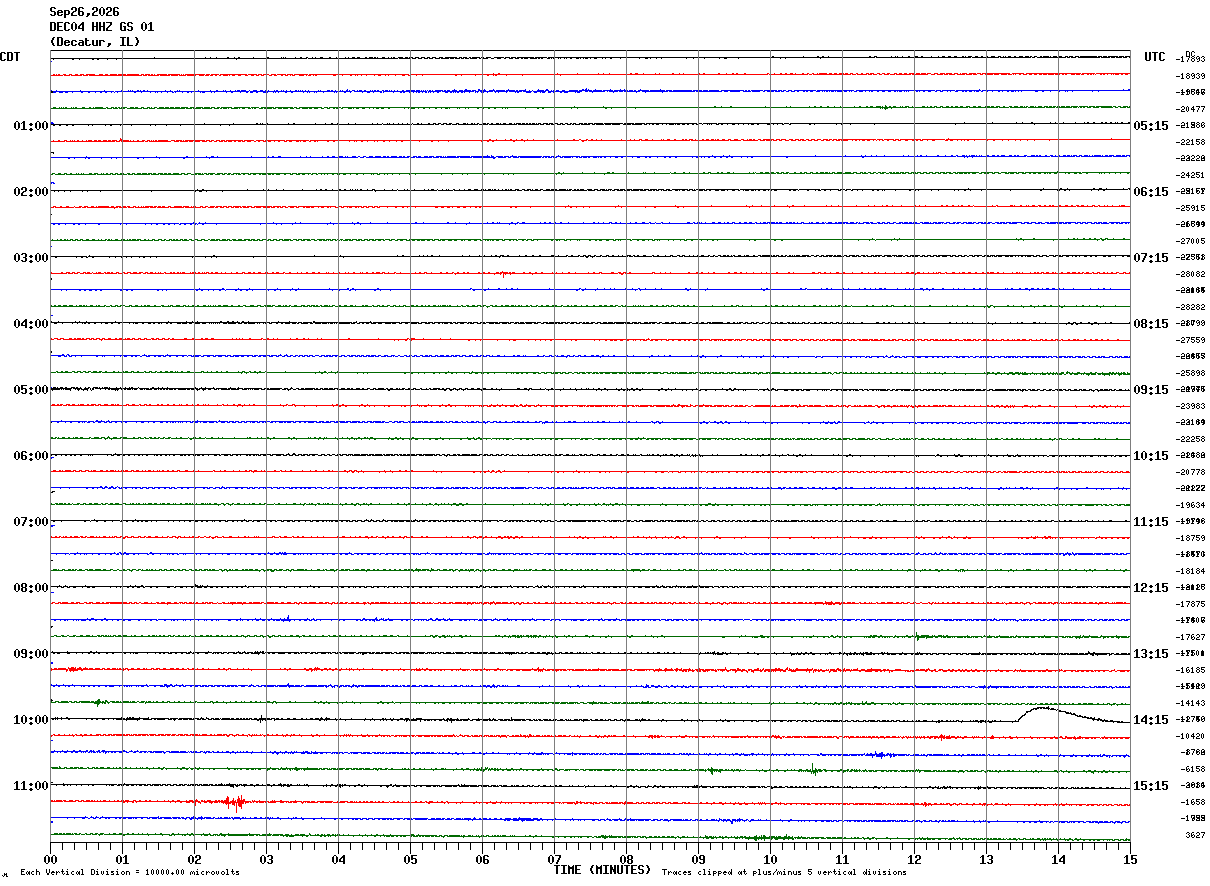
Task: Click the green spike near minute 10.5
Action: pos(813,768)
